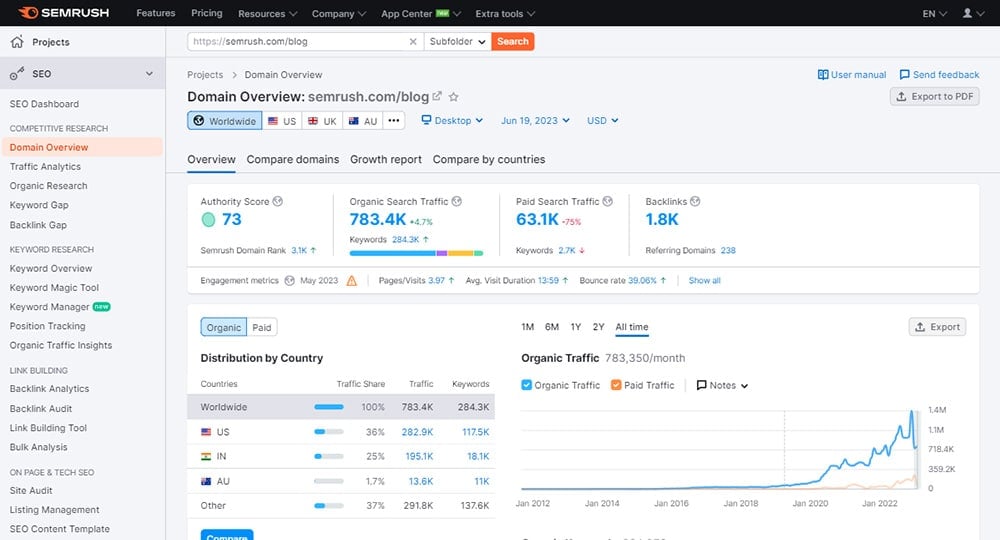The height and width of the screenshot is (540, 1000).
Task: Click the Show all engagement link
Action: [x=704, y=281]
